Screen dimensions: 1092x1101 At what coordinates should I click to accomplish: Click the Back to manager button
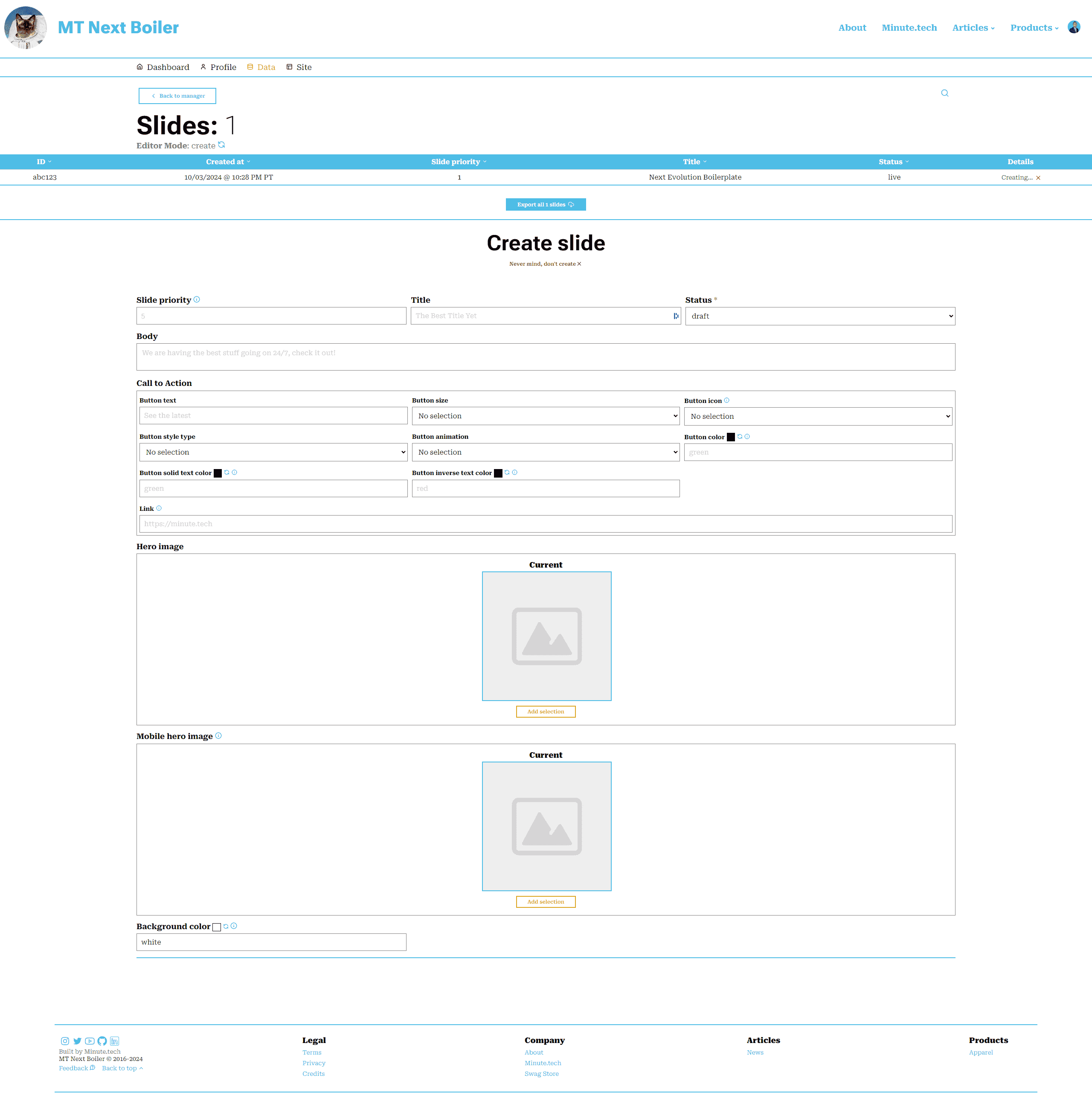tap(177, 96)
